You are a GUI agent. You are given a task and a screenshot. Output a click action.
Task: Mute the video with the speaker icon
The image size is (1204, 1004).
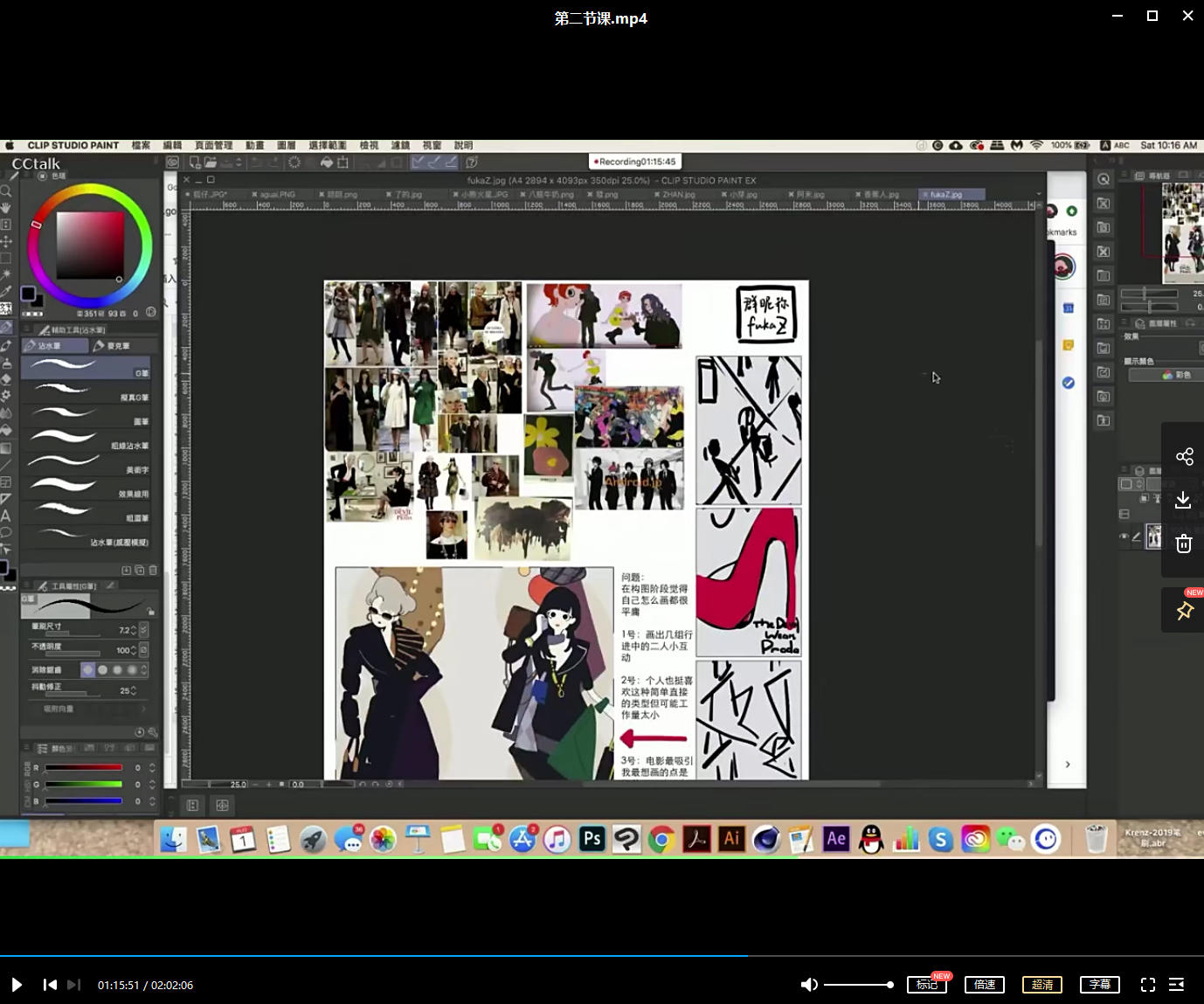point(809,985)
